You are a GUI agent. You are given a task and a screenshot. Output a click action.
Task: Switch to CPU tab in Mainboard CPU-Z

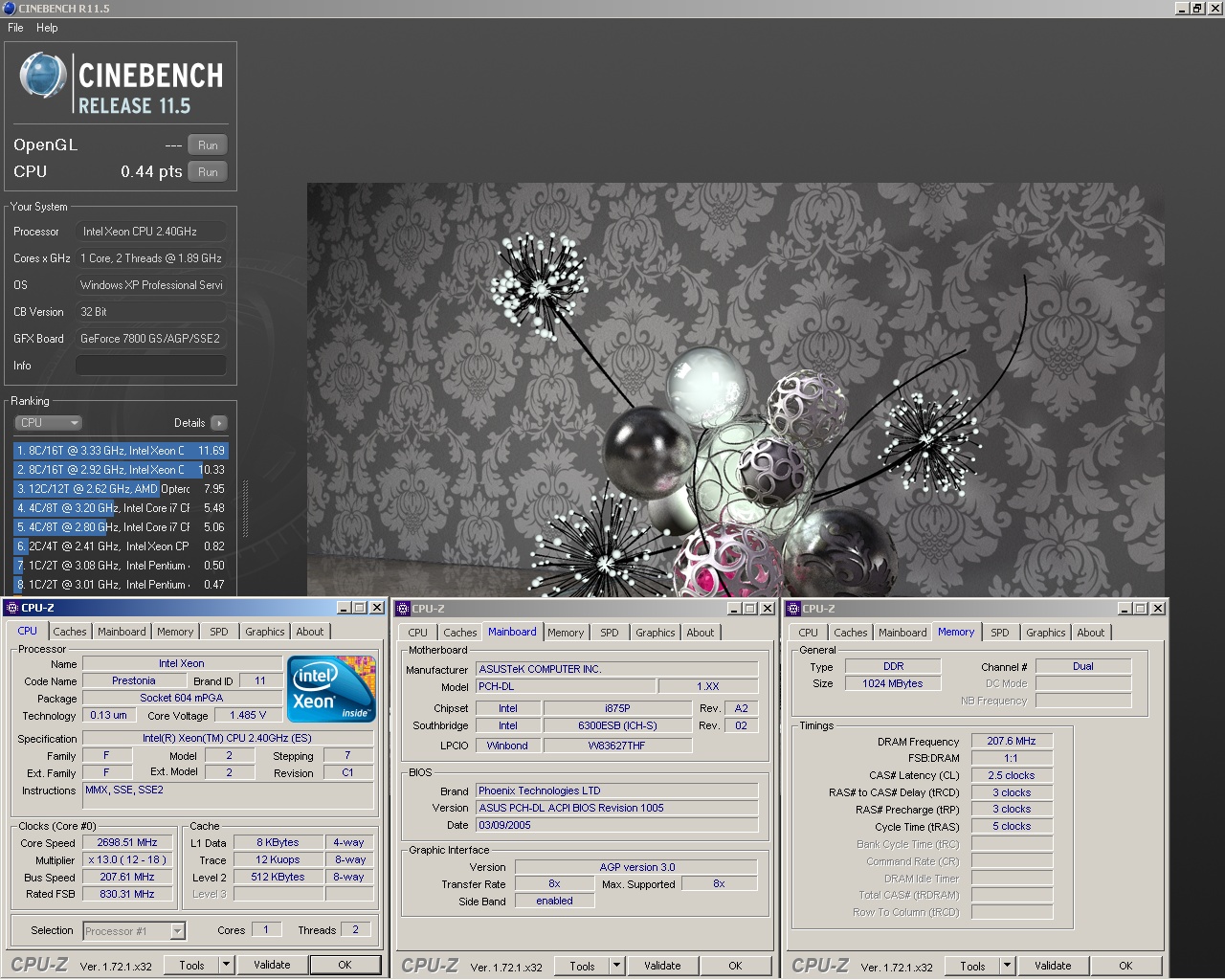point(417,633)
